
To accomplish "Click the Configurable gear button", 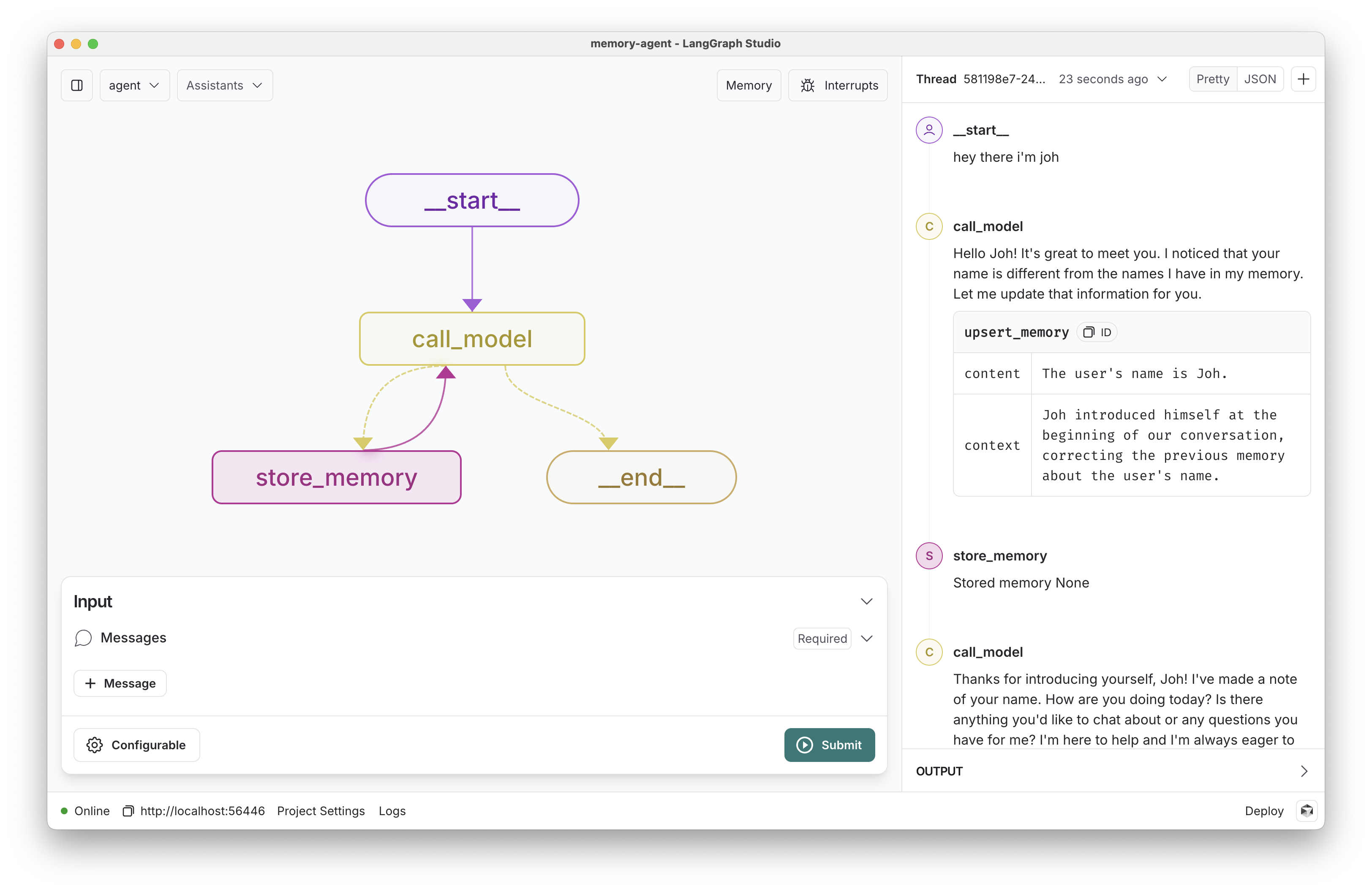I will (136, 745).
